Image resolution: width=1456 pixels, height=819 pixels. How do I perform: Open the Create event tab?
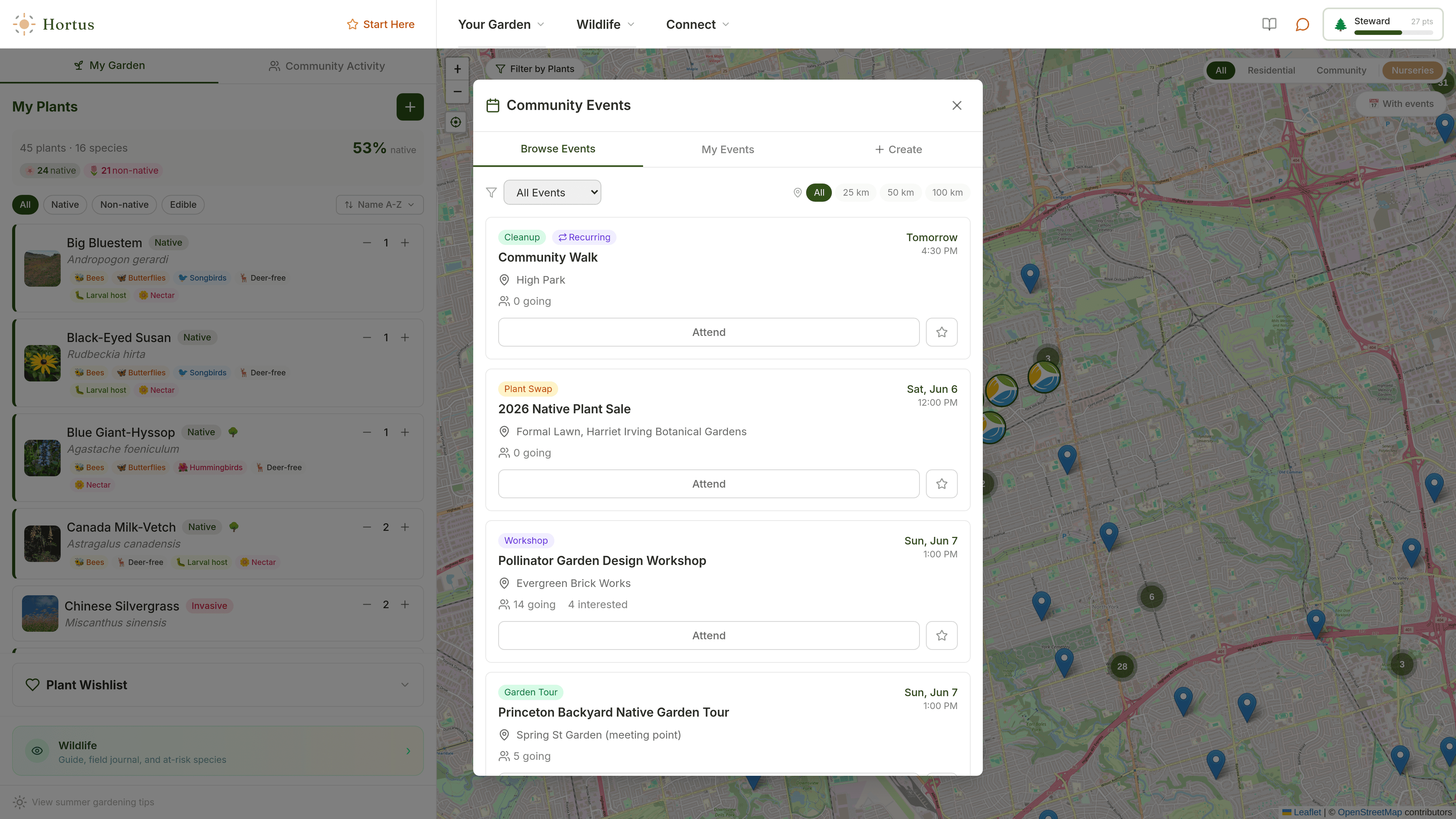tap(898, 149)
